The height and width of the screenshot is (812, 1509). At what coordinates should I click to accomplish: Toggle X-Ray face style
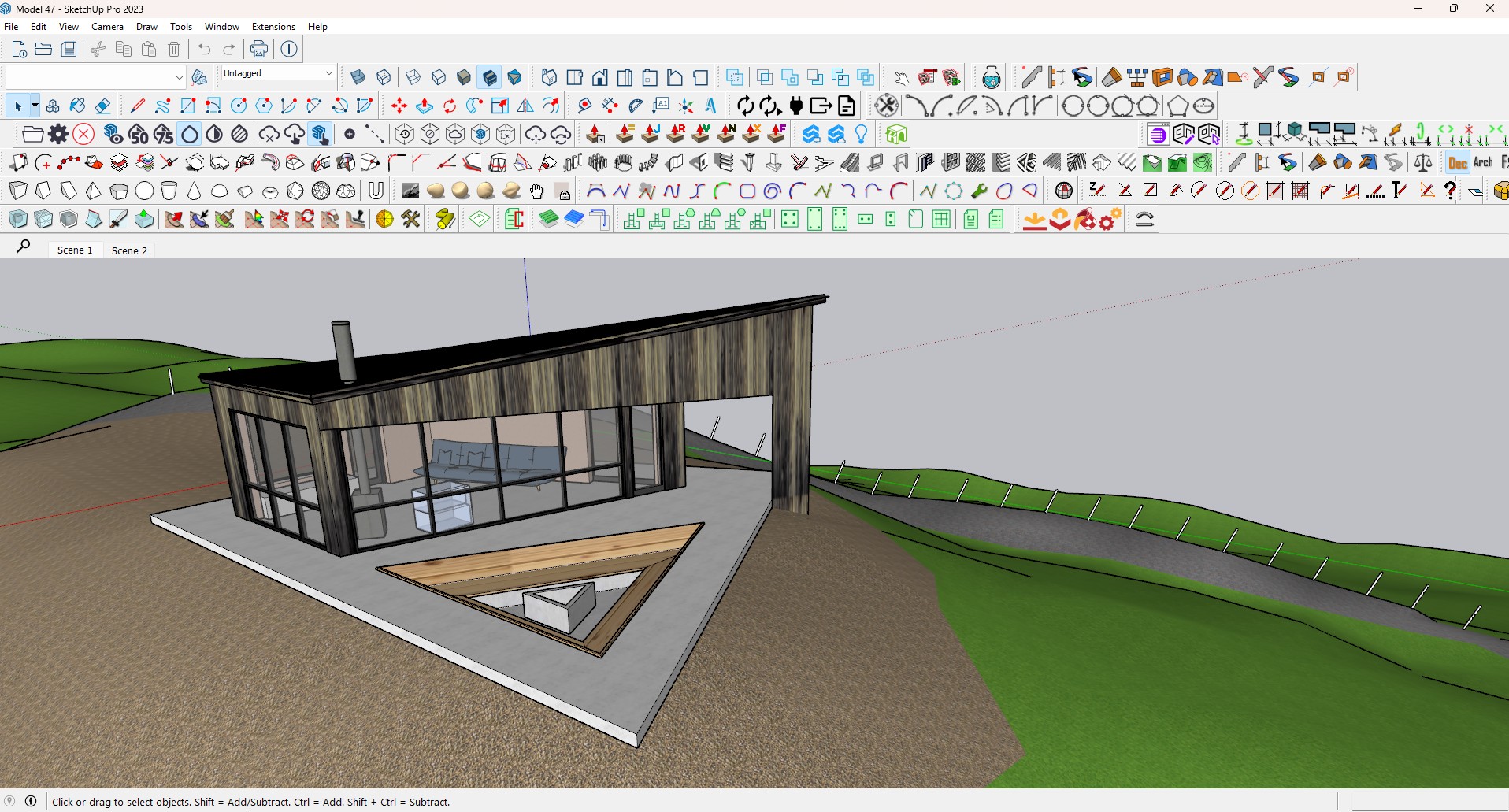coord(358,77)
